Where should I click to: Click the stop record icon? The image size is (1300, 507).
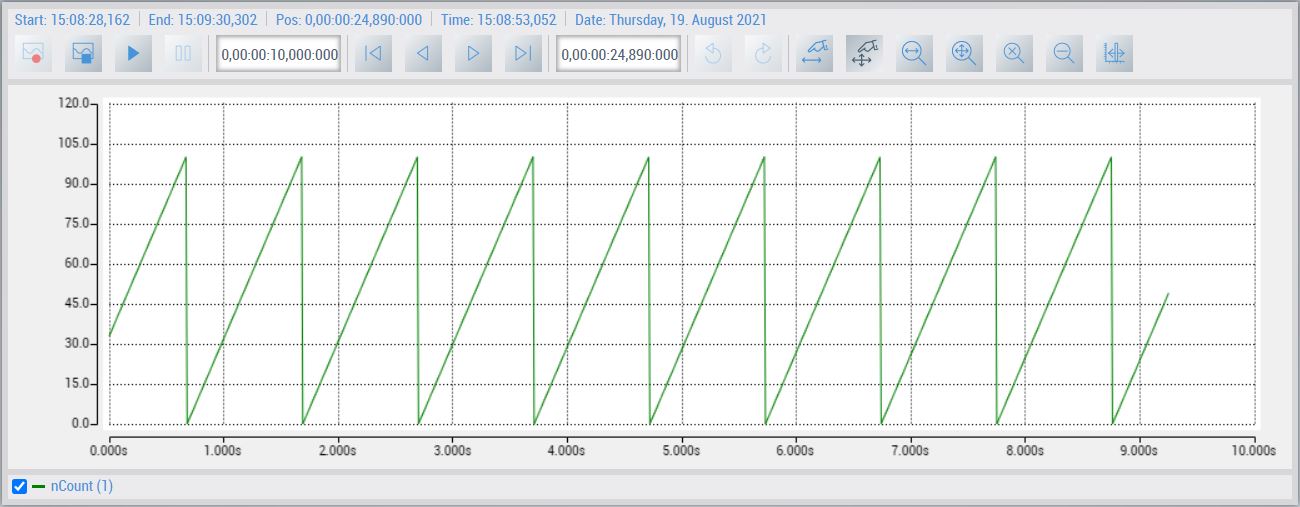[x=83, y=53]
